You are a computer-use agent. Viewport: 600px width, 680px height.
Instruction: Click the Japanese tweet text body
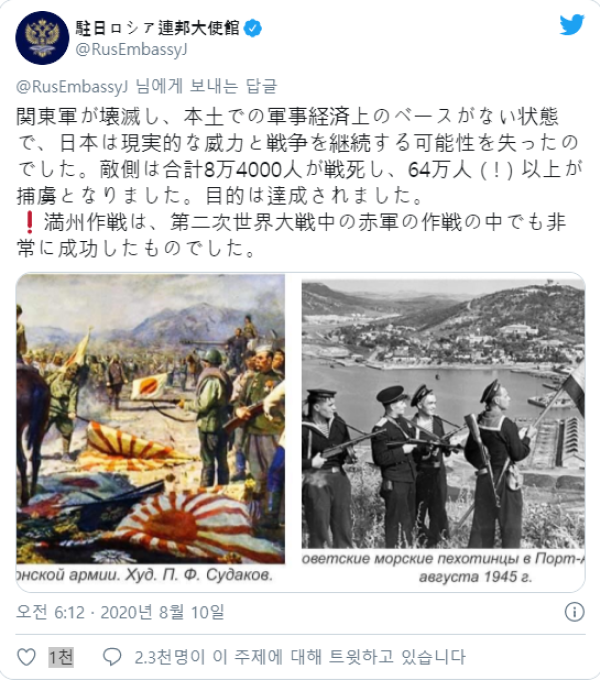click(299, 182)
